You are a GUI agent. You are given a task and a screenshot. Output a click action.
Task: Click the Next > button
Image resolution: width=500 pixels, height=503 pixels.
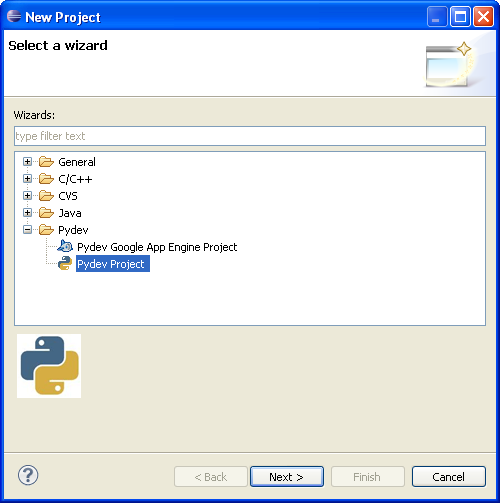pyautogui.click(x=287, y=477)
